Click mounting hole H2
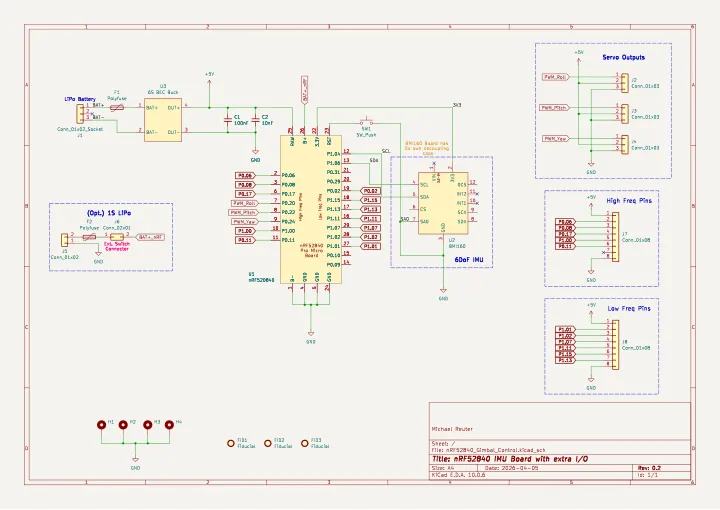Screen dimensions: 720x510 123,425
